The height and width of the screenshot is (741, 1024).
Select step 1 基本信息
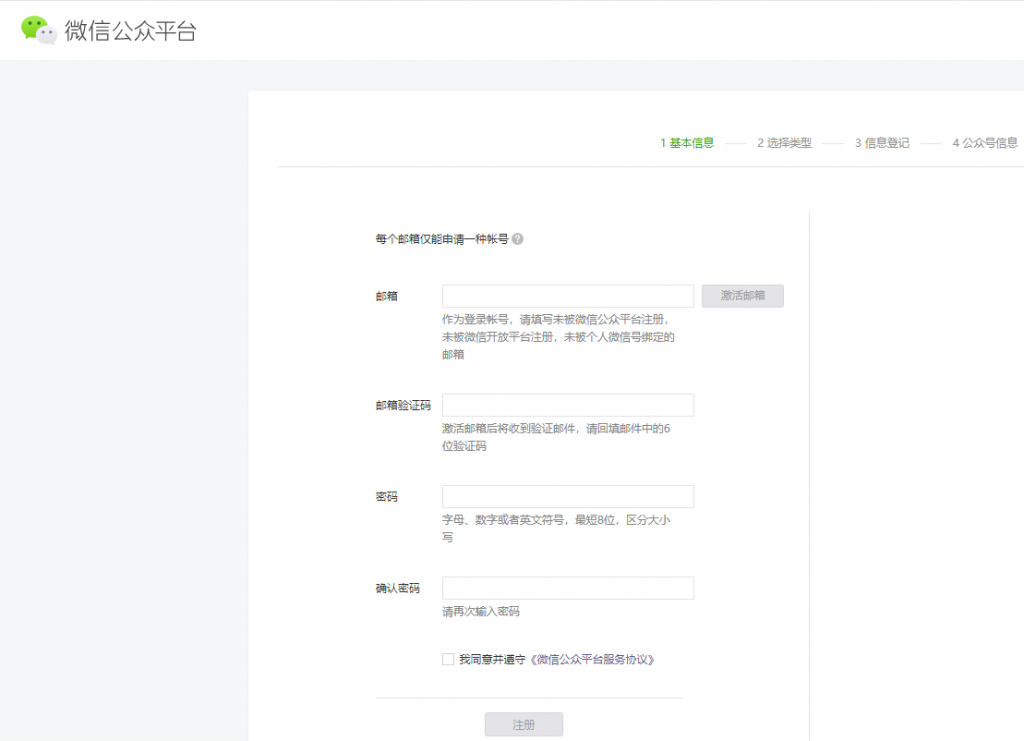point(687,143)
